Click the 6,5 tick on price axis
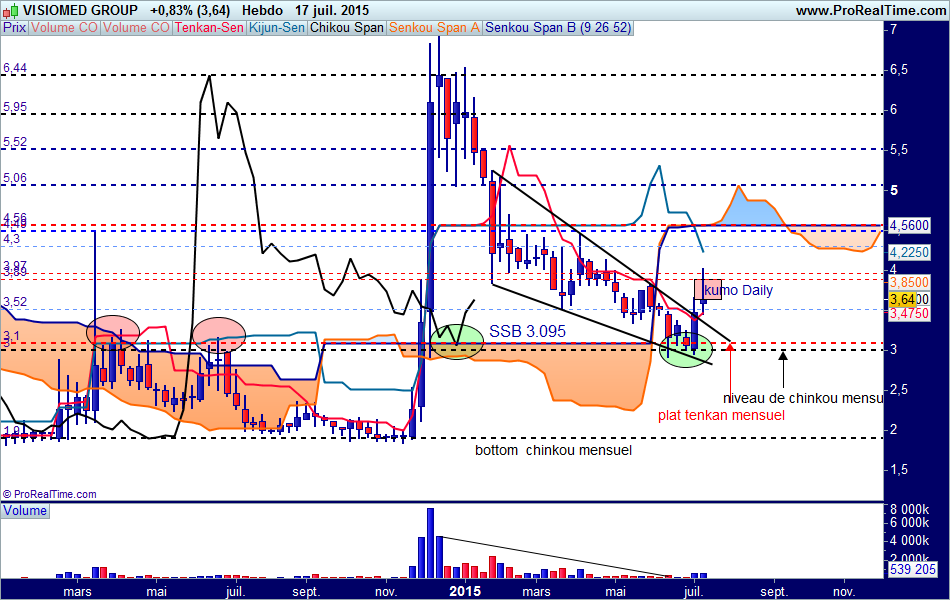This screenshot has width=950, height=600. [x=899, y=70]
